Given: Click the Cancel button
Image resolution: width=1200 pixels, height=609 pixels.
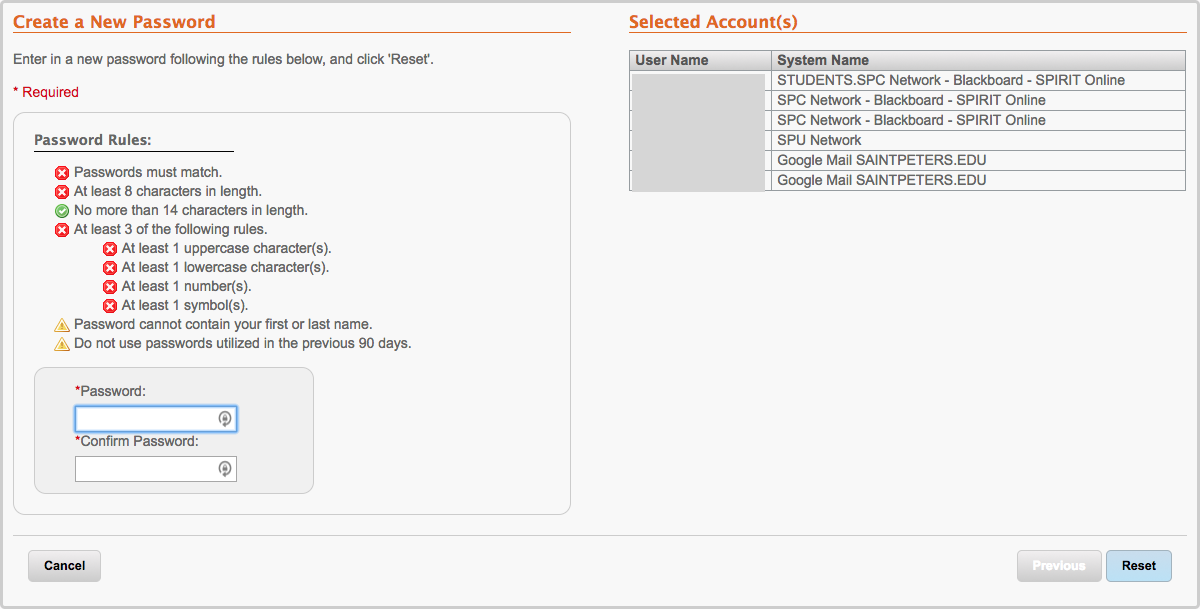Looking at the screenshot, I should point(64,566).
